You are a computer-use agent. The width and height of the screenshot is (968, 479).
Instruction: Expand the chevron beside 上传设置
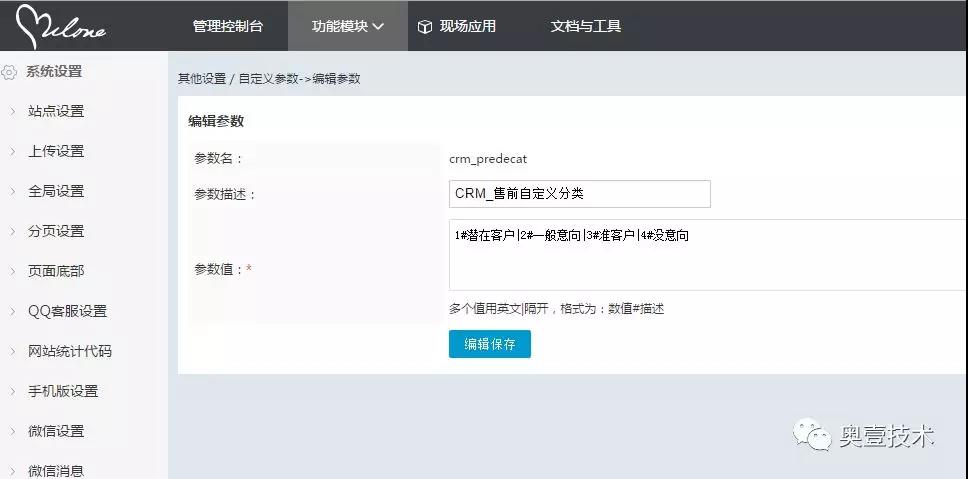12,151
